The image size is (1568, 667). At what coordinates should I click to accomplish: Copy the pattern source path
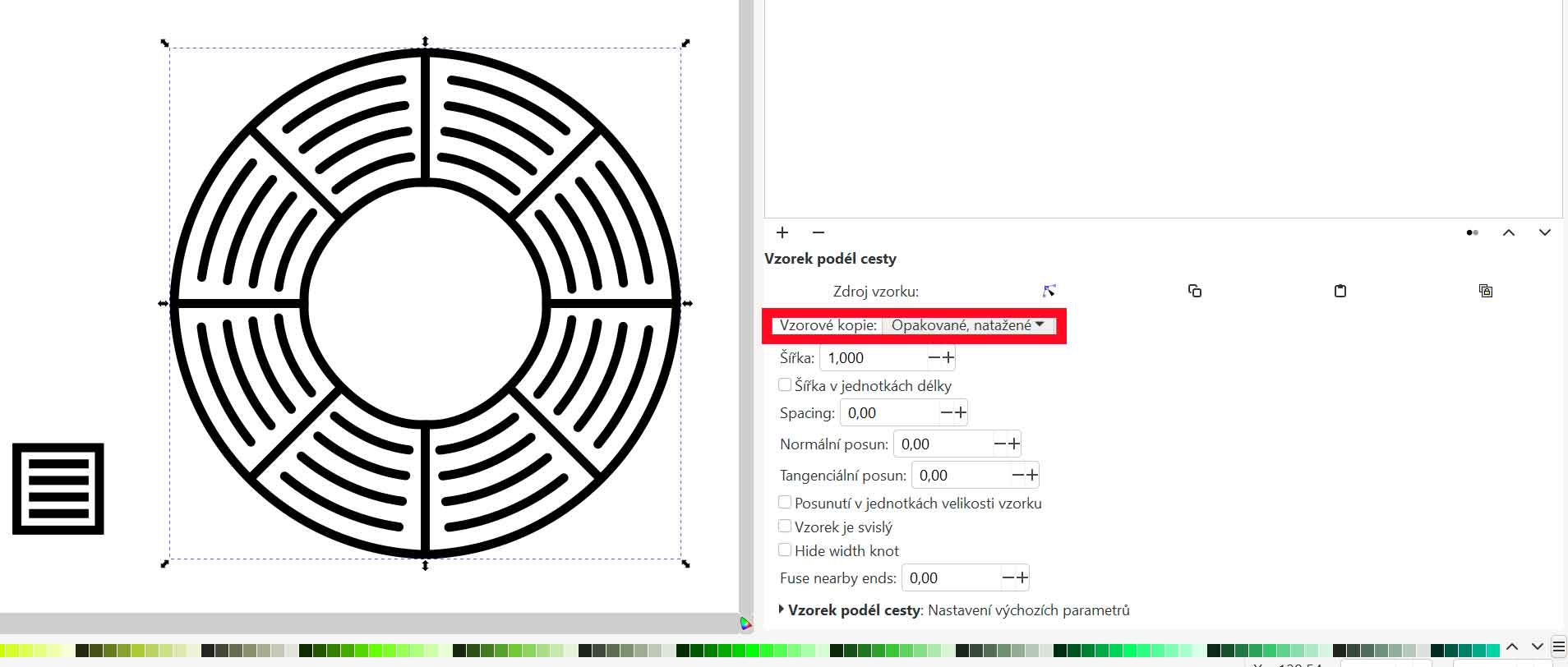click(1195, 291)
